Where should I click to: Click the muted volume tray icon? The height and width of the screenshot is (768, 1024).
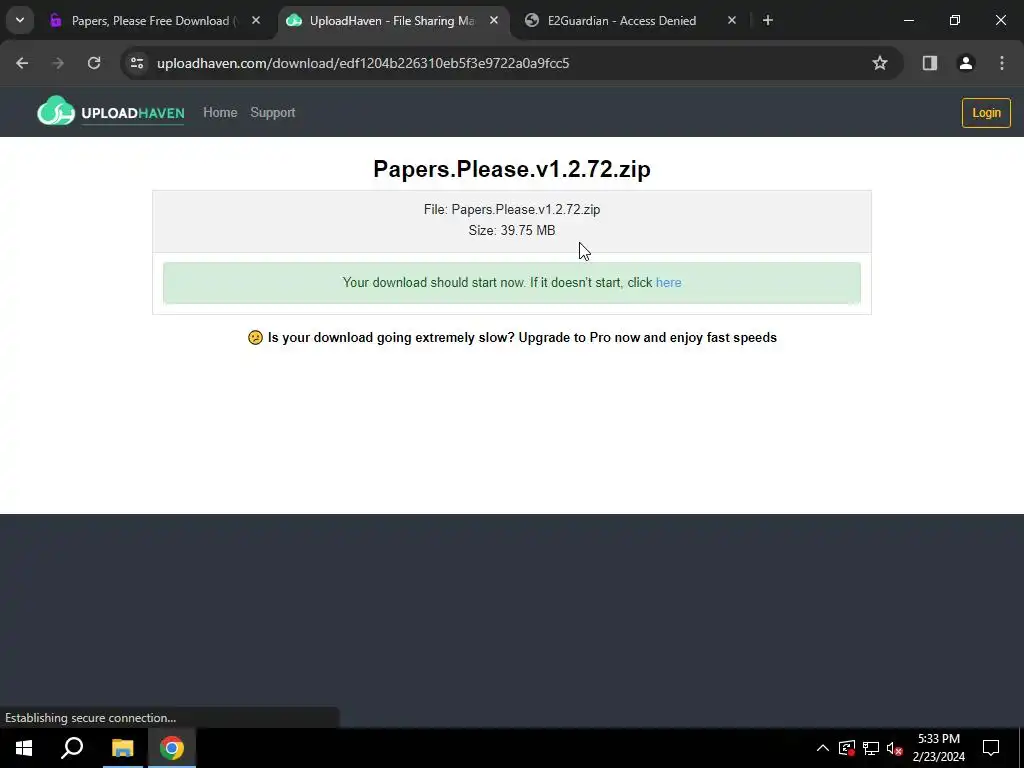(895, 748)
